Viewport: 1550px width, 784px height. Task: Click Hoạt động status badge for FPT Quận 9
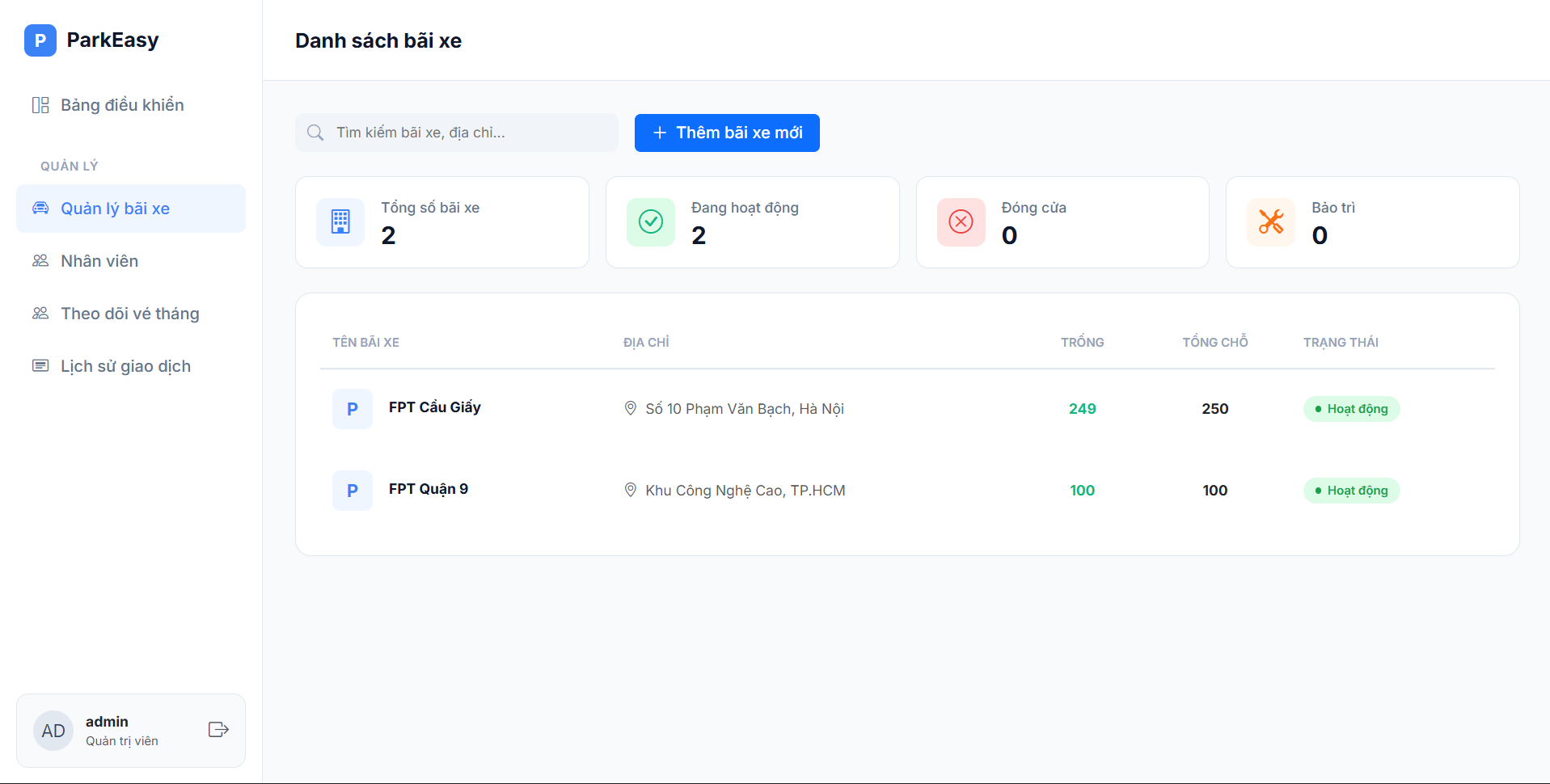1351,491
